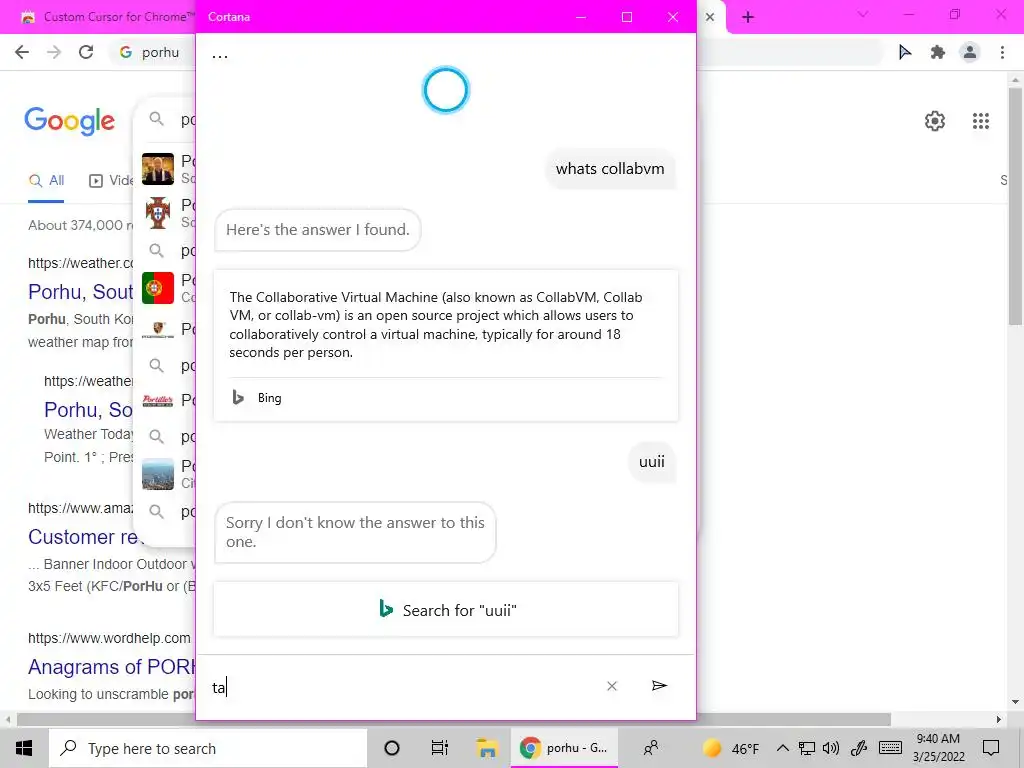Open a new Chrome tab
The width and height of the screenshot is (1024, 768).
(748, 17)
